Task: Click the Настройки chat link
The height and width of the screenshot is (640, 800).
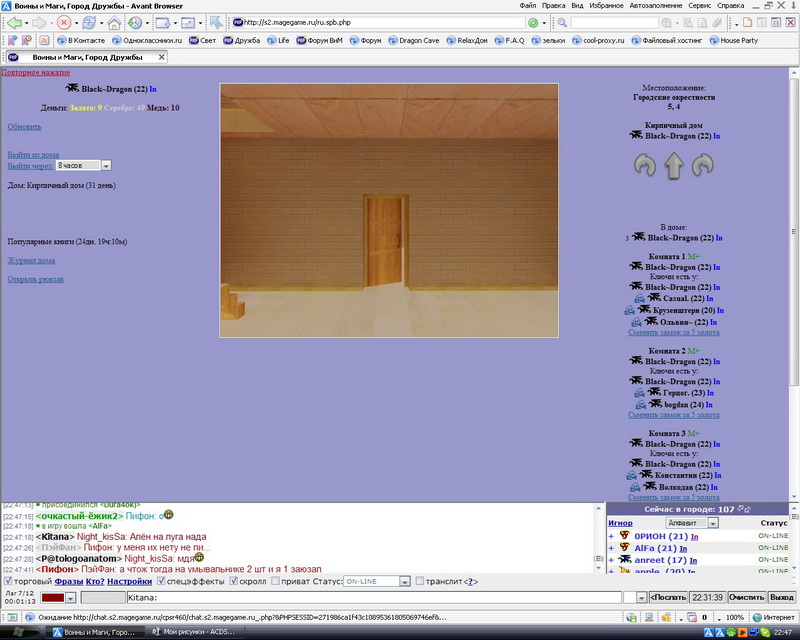Action: pyautogui.click(x=129, y=581)
